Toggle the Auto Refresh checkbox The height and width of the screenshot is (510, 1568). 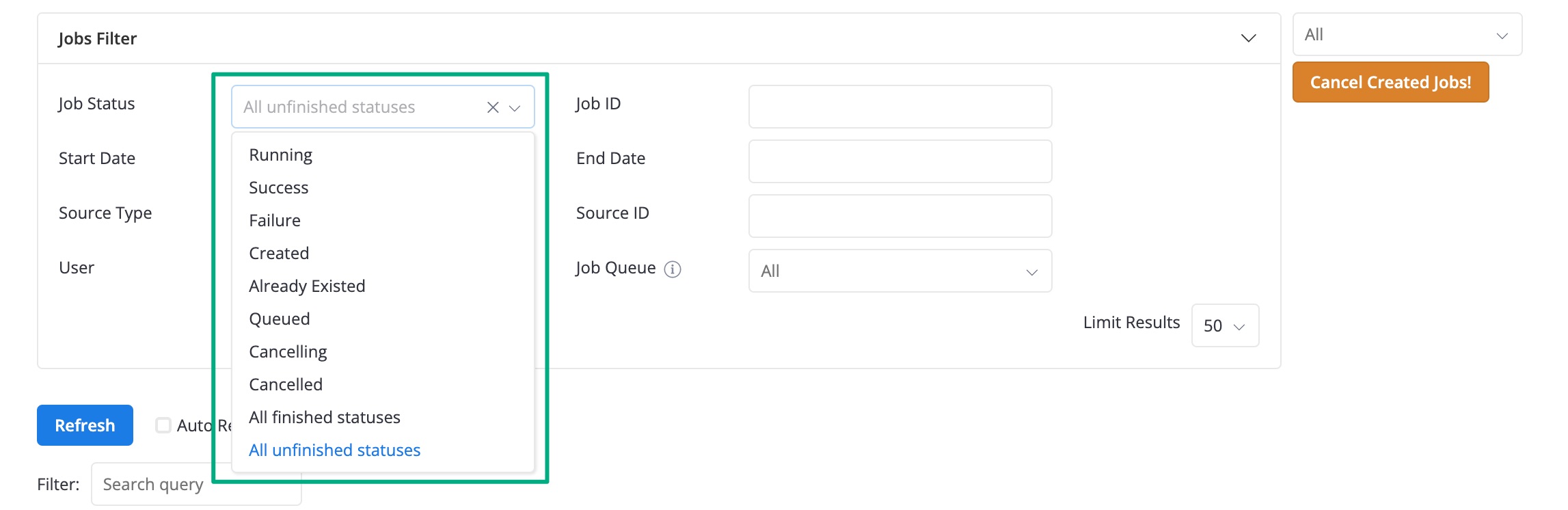[x=163, y=425]
